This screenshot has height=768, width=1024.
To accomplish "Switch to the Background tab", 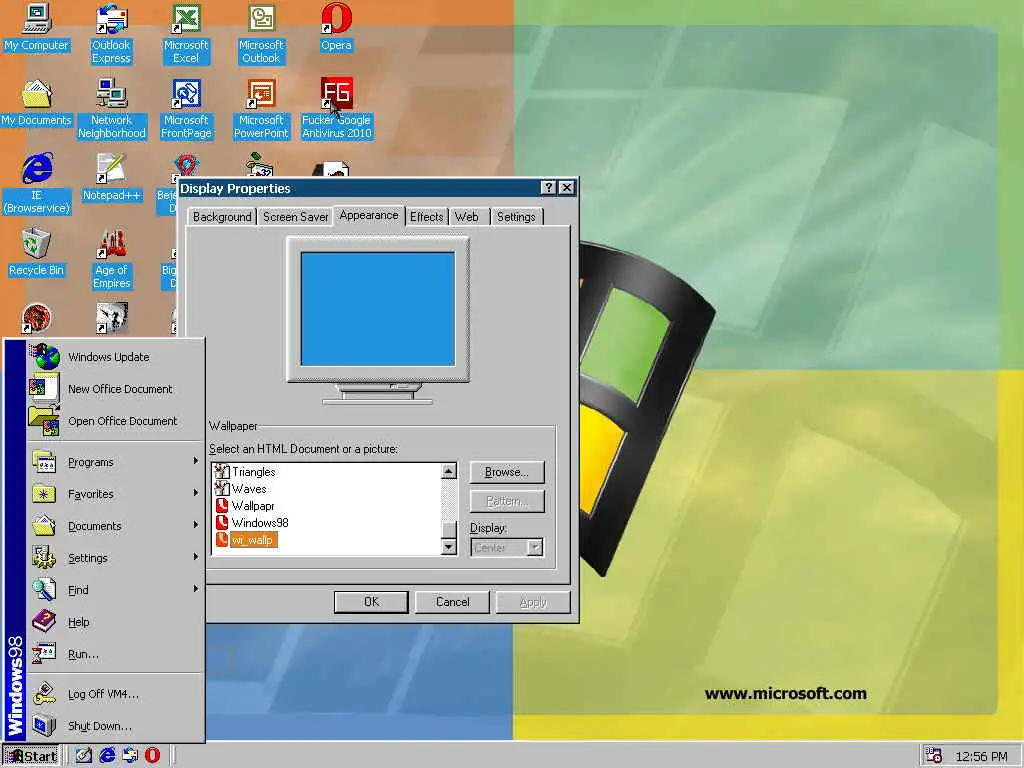I will [222, 217].
